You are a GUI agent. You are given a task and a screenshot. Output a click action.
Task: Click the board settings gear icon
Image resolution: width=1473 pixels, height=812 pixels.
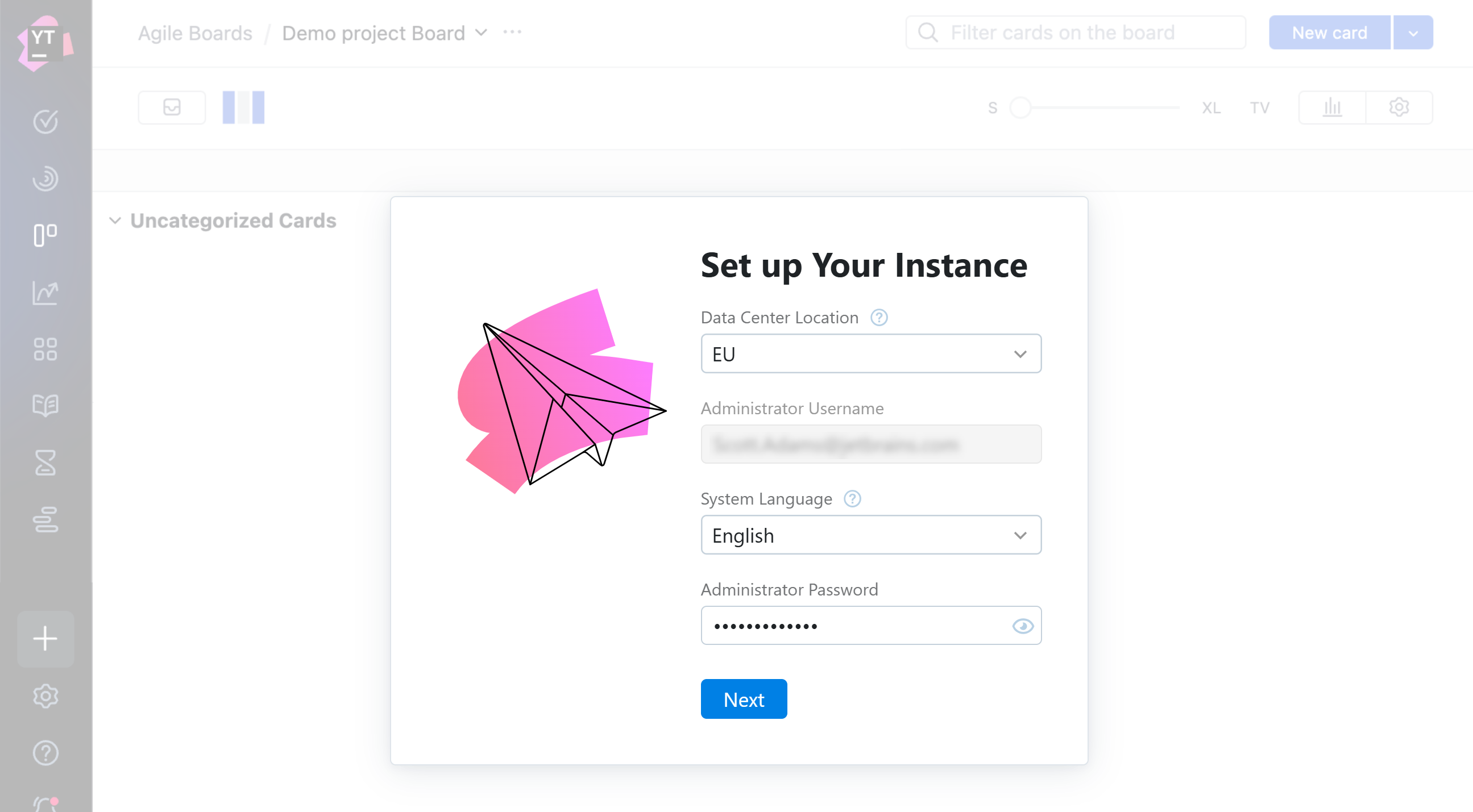pyautogui.click(x=1399, y=107)
